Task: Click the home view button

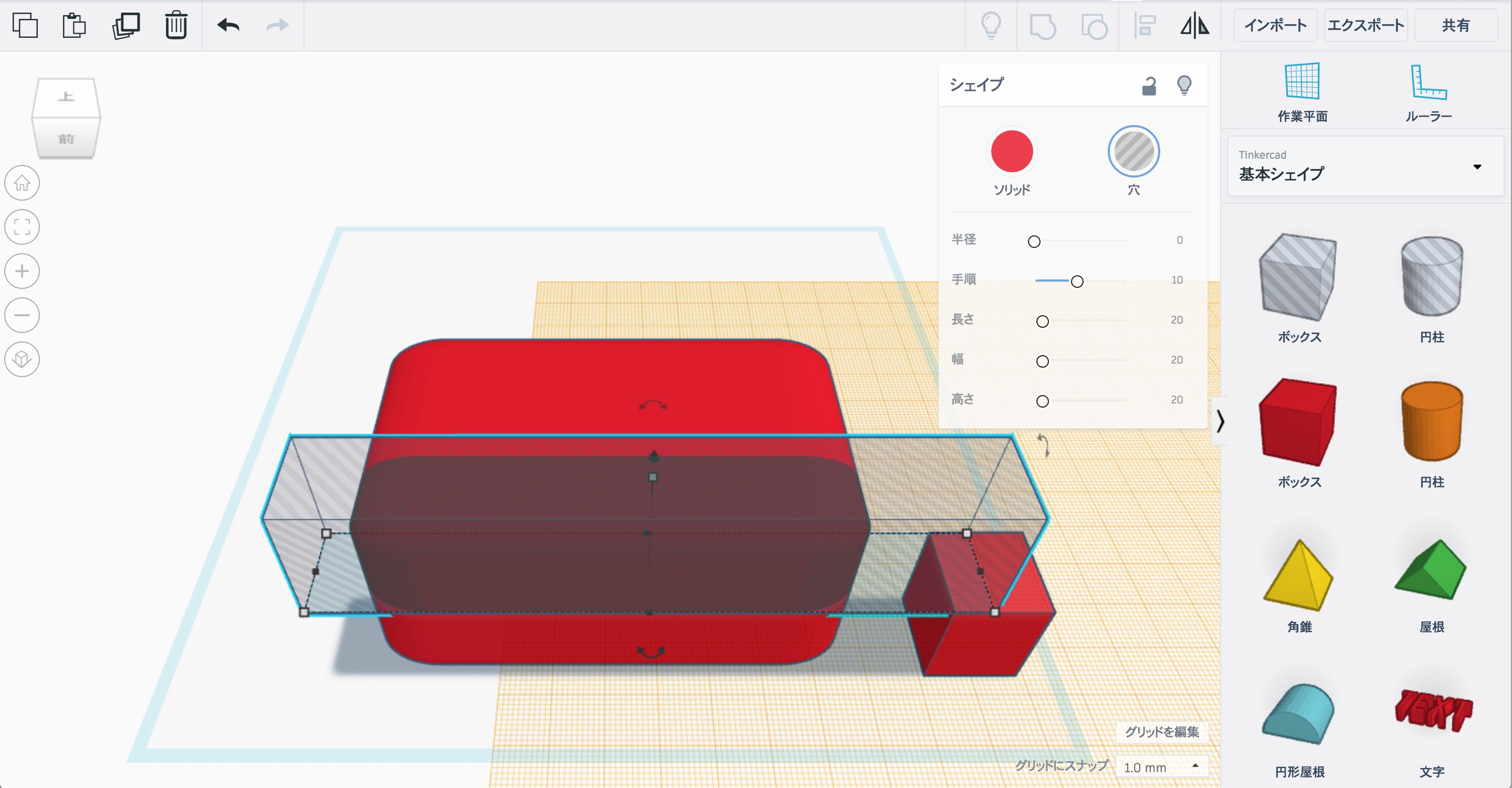Action: click(22, 183)
